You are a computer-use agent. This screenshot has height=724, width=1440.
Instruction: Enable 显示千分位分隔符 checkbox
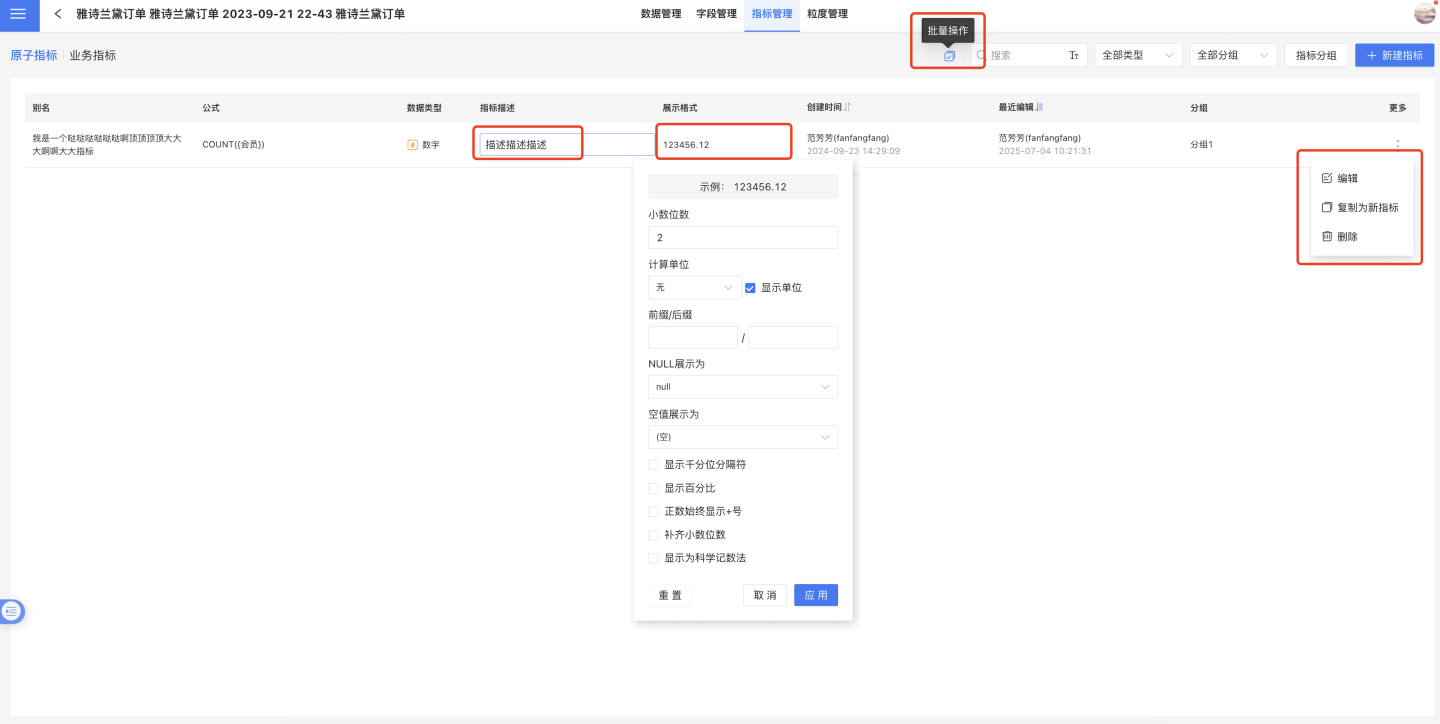pos(654,465)
